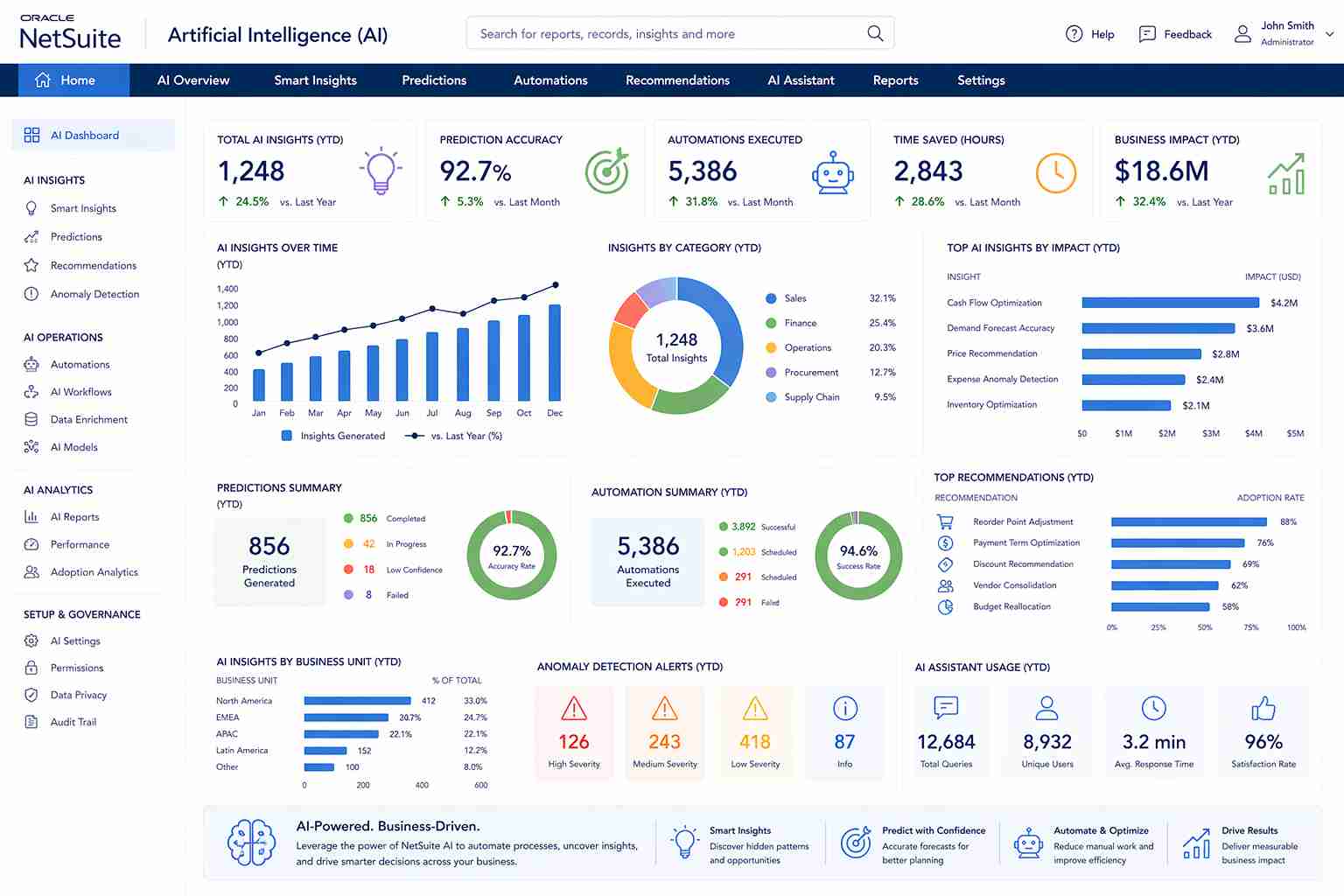
Task: Click the brain icon in the bottom banner
Action: [251, 843]
